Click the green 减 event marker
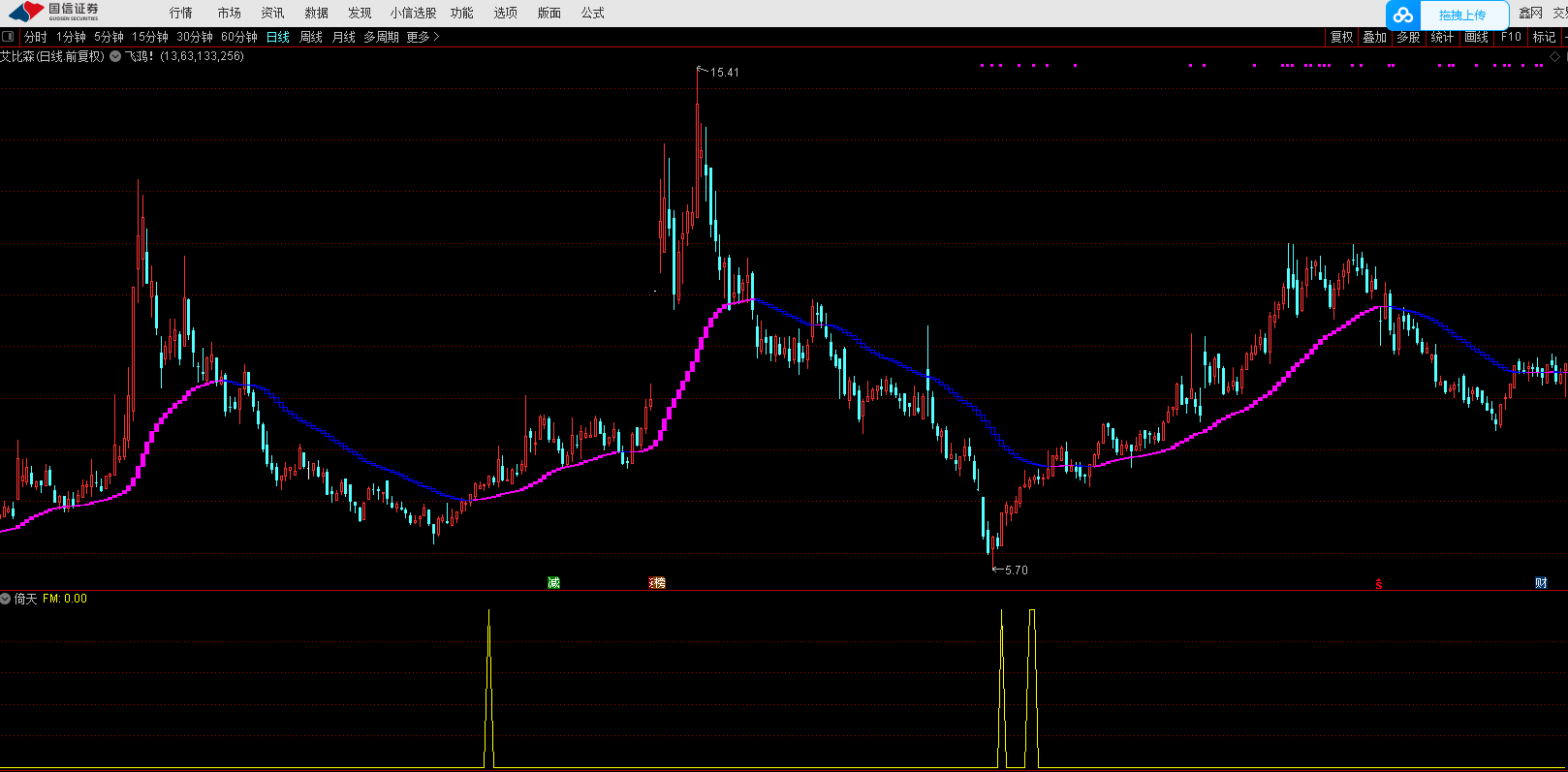This screenshot has height=772, width=1568. pyautogui.click(x=553, y=582)
